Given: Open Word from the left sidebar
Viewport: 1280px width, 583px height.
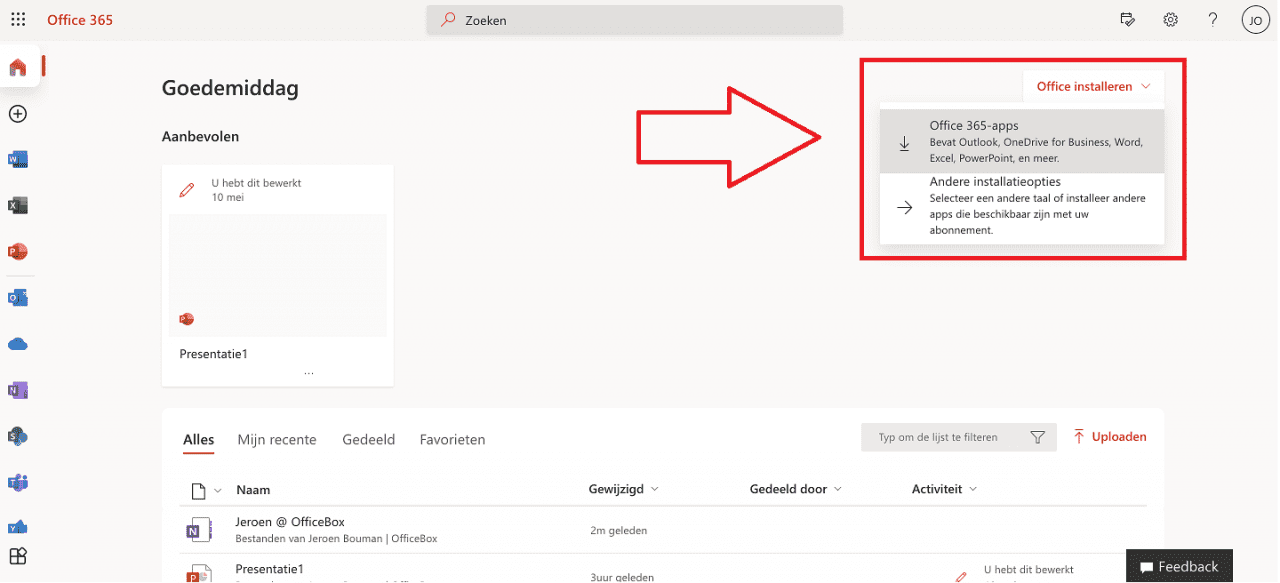Looking at the screenshot, I should [18, 160].
